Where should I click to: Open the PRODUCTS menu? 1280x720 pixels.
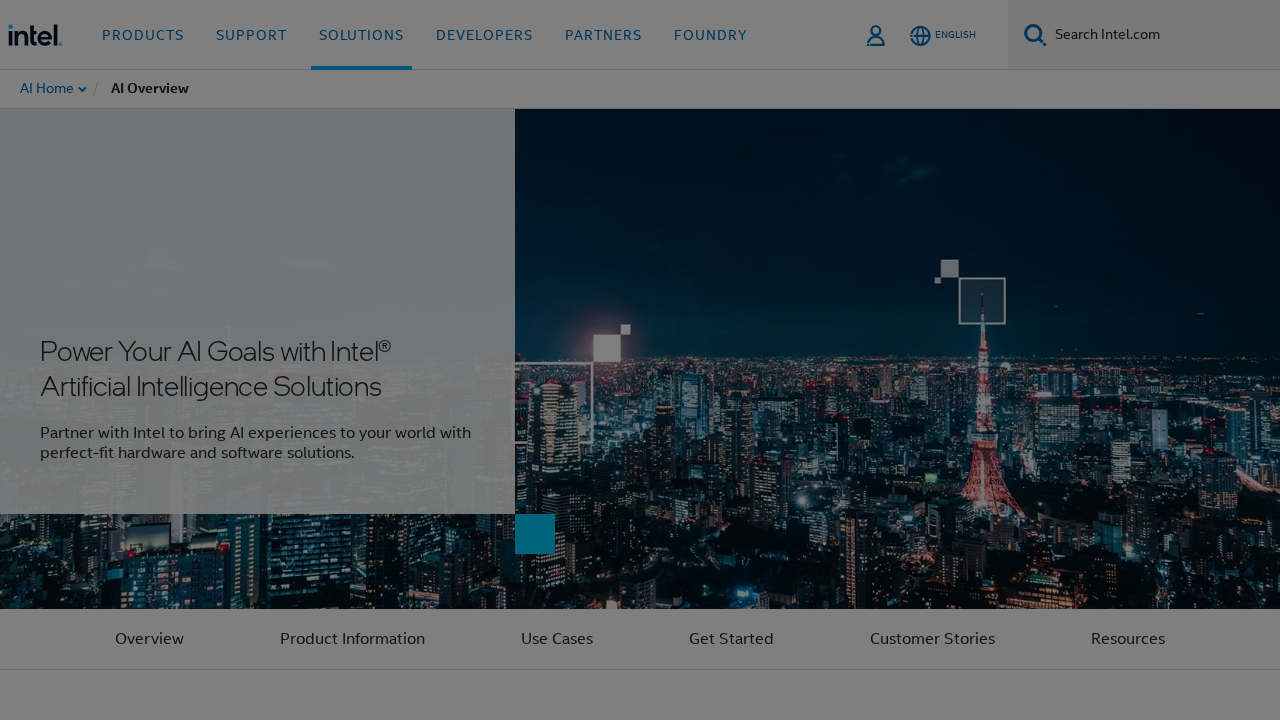(x=143, y=33)
